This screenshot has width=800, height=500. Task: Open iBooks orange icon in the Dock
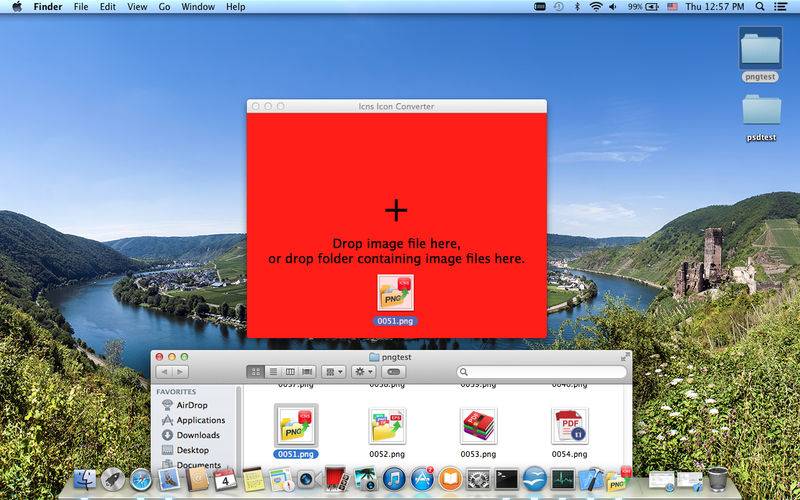point(450,480)
